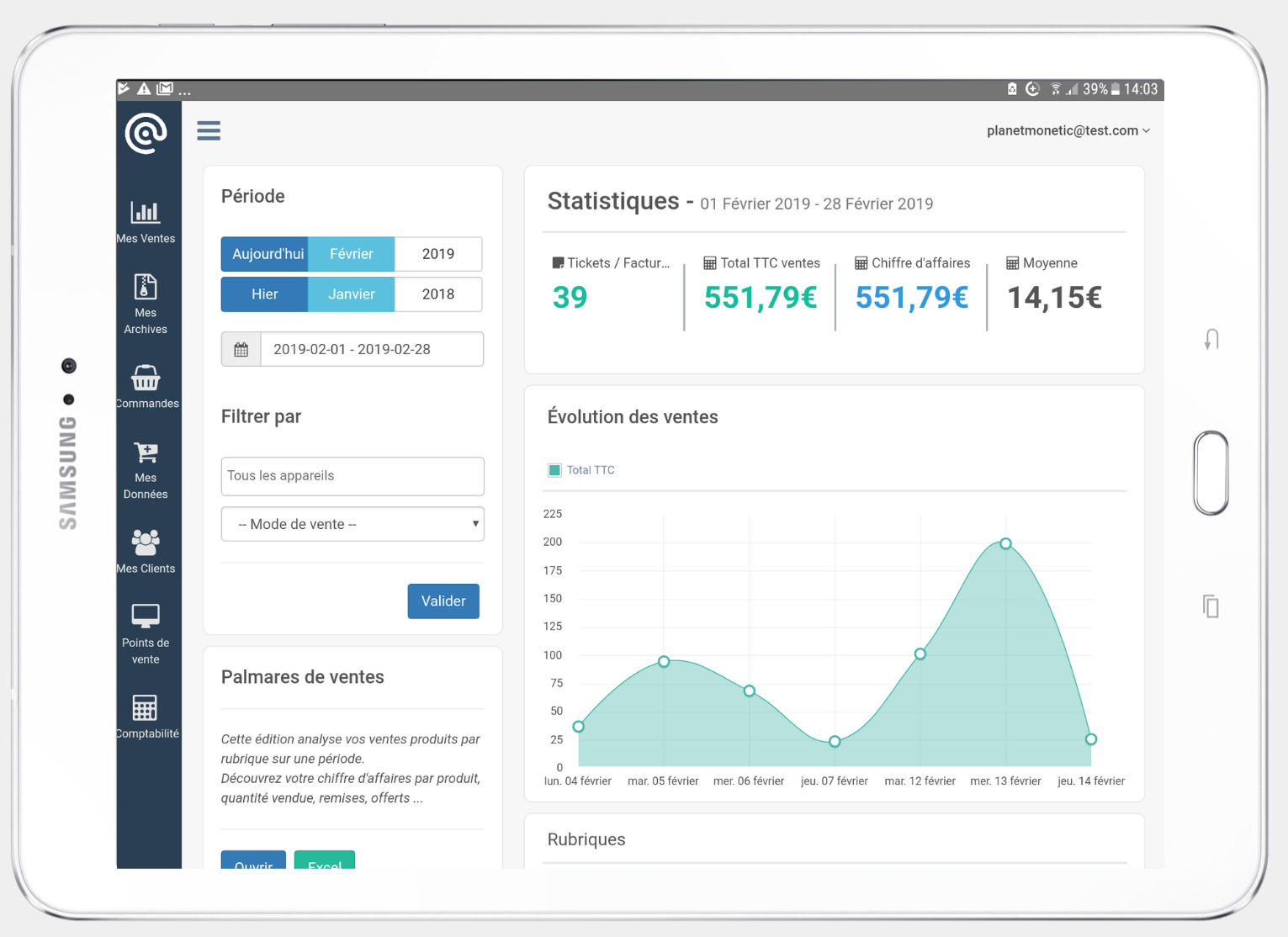
Task: Click the Valider button
Action: [x=443, y=601]
